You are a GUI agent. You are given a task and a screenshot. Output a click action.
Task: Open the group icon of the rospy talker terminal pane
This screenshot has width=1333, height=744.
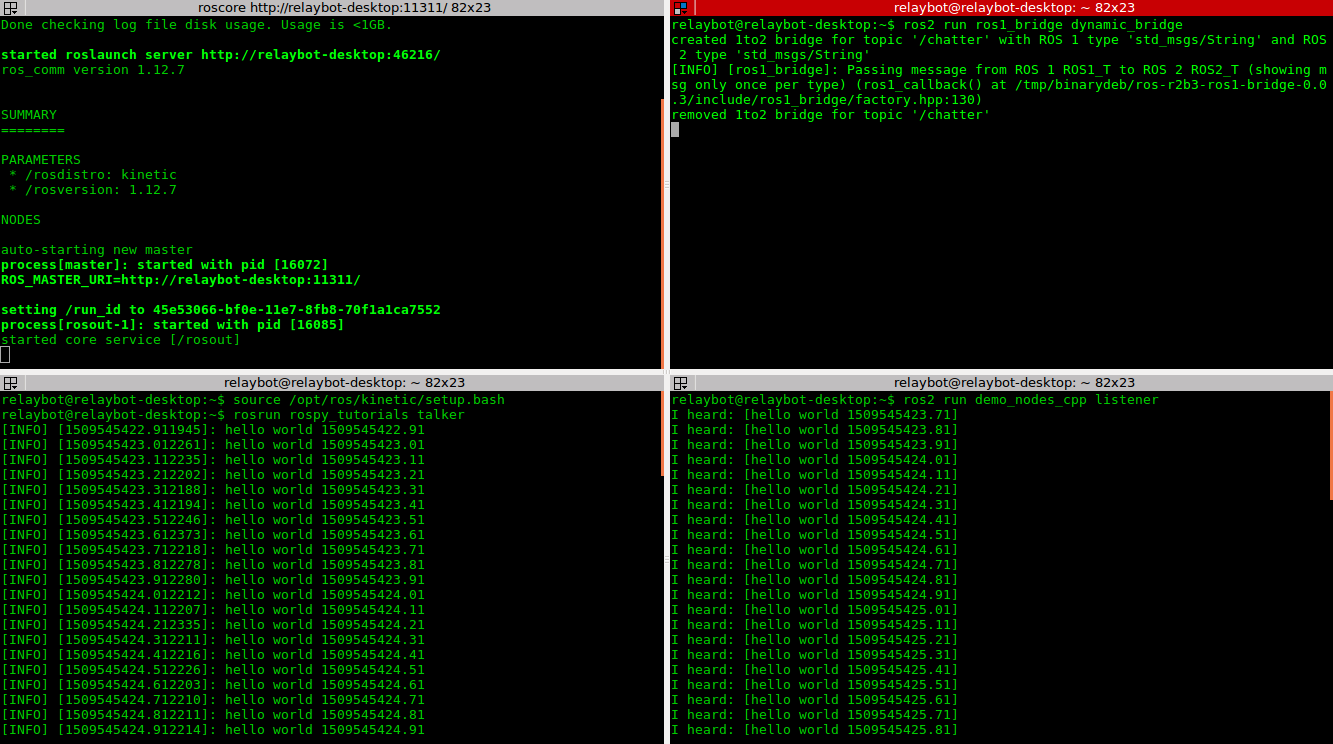11,383
